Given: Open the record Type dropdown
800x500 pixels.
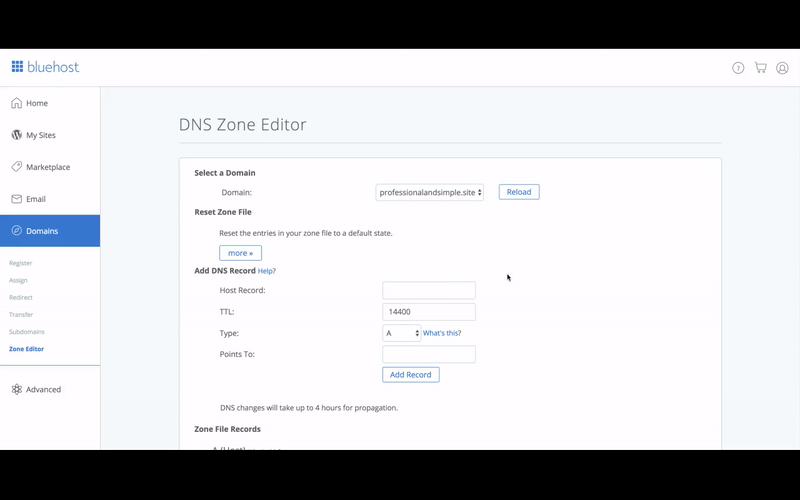Looking at the screenshot, I should (402, 333).
